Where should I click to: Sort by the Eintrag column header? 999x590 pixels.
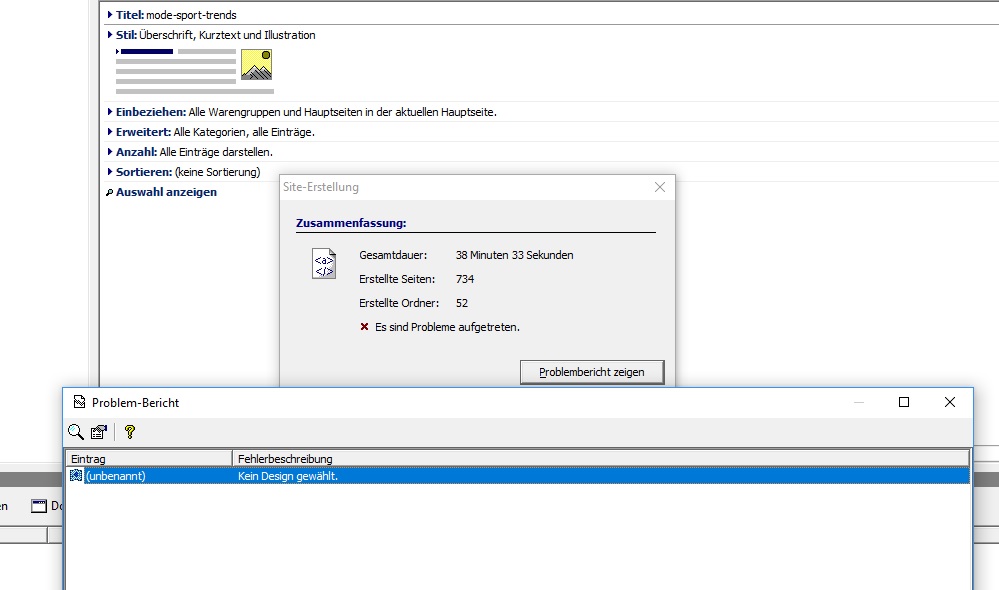coord(148,458)
